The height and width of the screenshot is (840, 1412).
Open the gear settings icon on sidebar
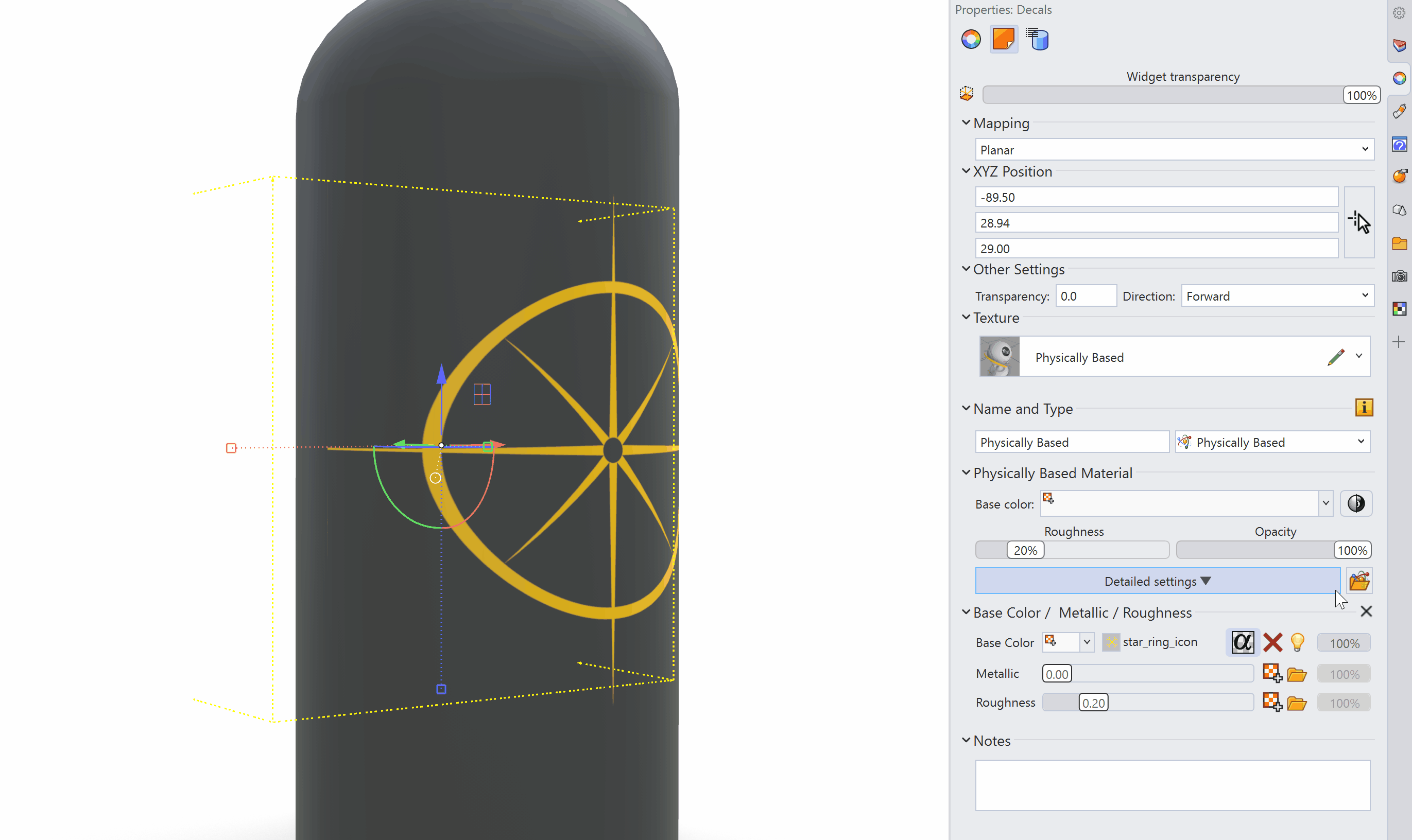tap(1399, 12)
